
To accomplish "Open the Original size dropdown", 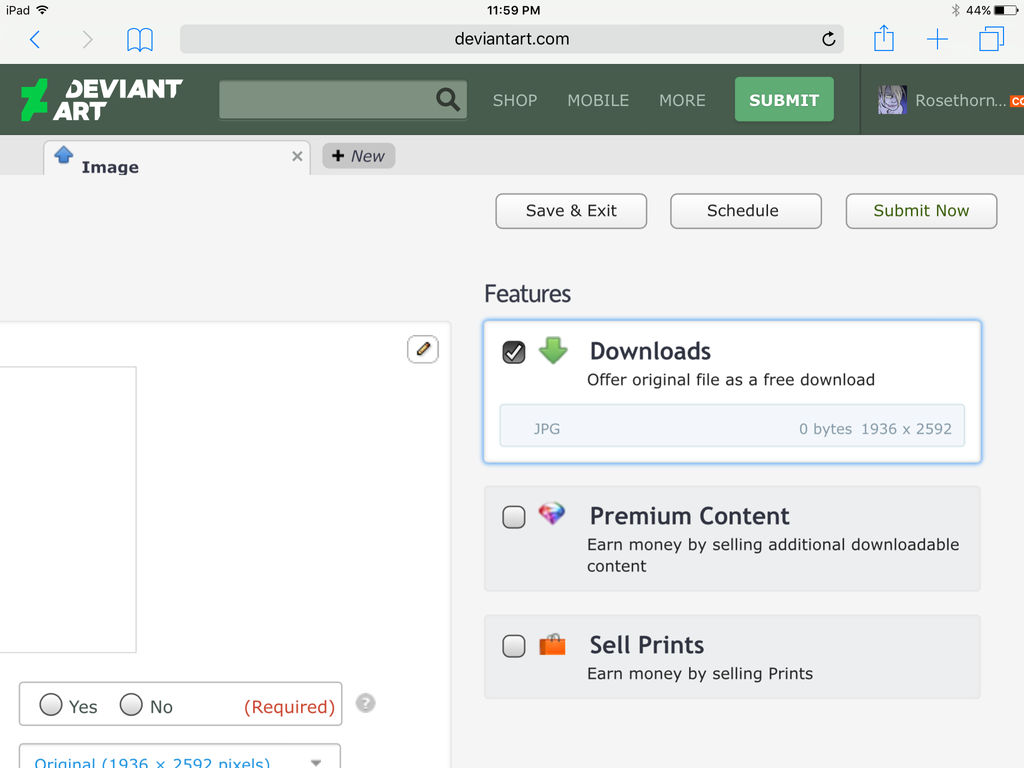I will coord(180,758).
